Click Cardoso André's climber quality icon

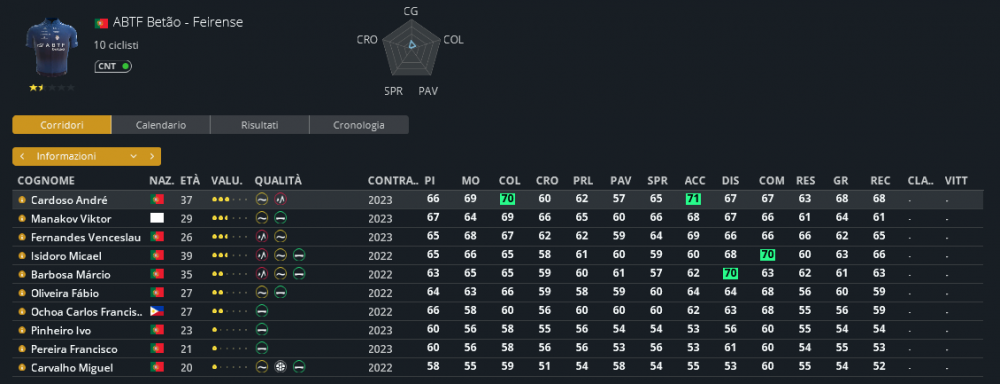(280, 200)
